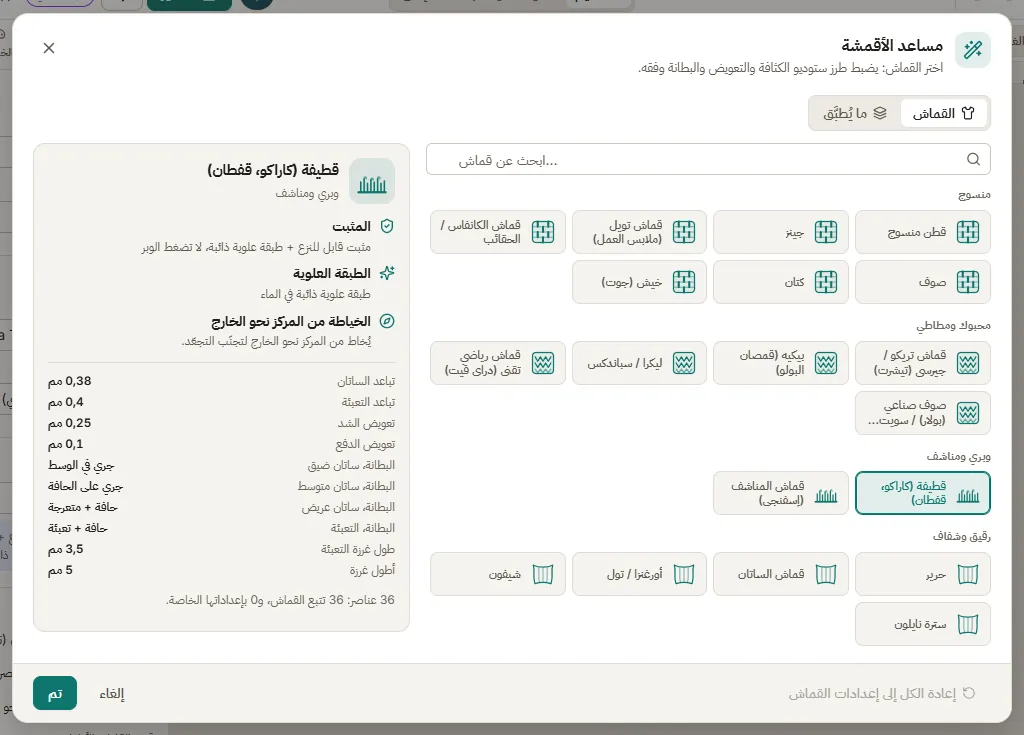Switch to the ما يُطبَّق tab
The height and width of the screenshot is (735, 1024).
854,114
